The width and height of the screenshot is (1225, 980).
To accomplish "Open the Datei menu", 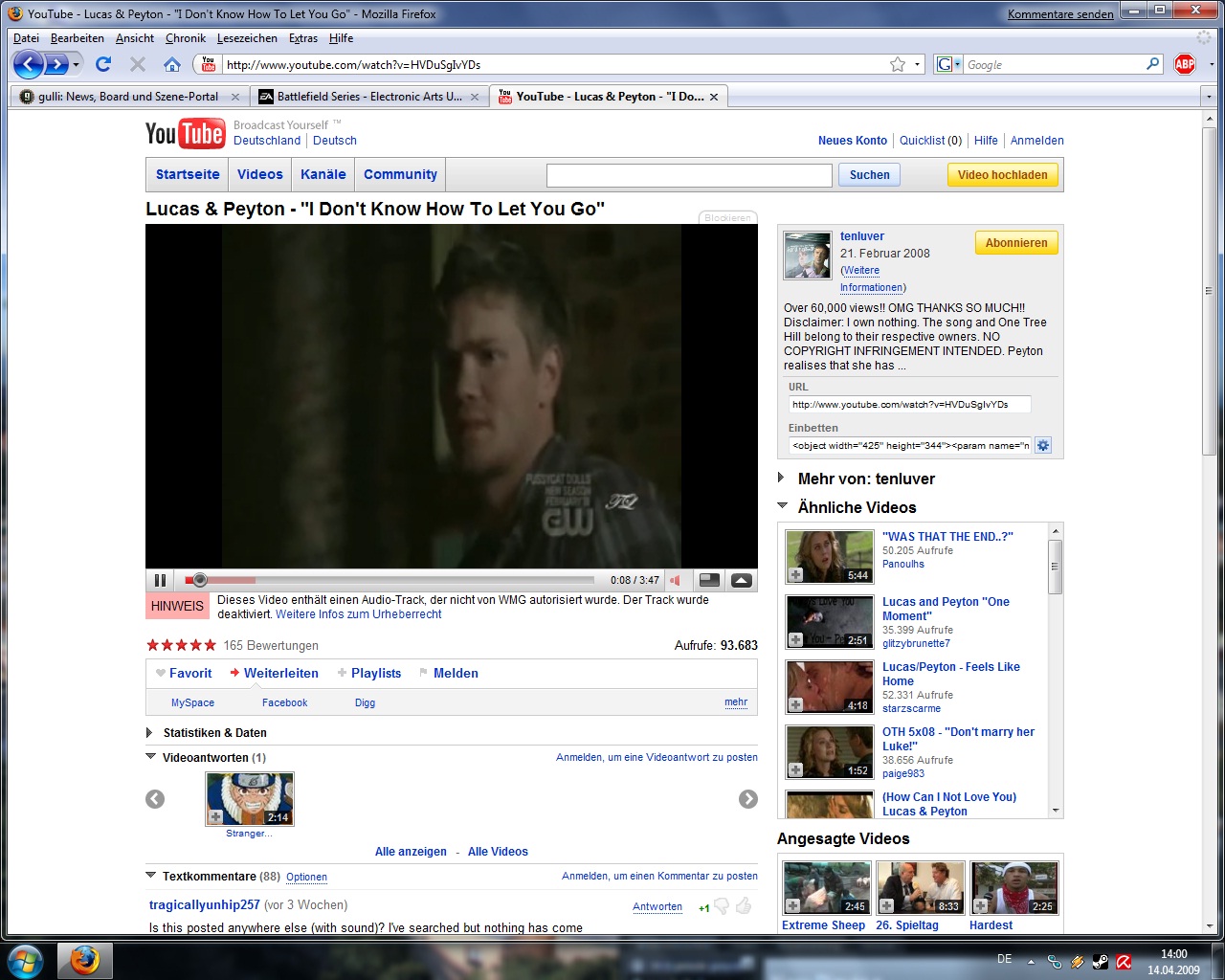I will coord(26,38).
